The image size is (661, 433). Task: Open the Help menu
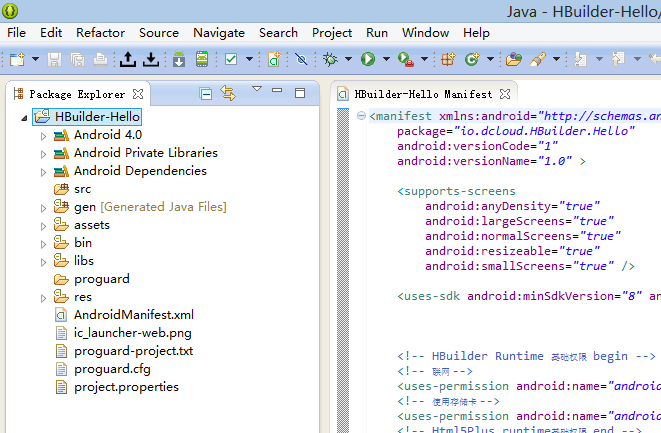click(x=476, y=33)
